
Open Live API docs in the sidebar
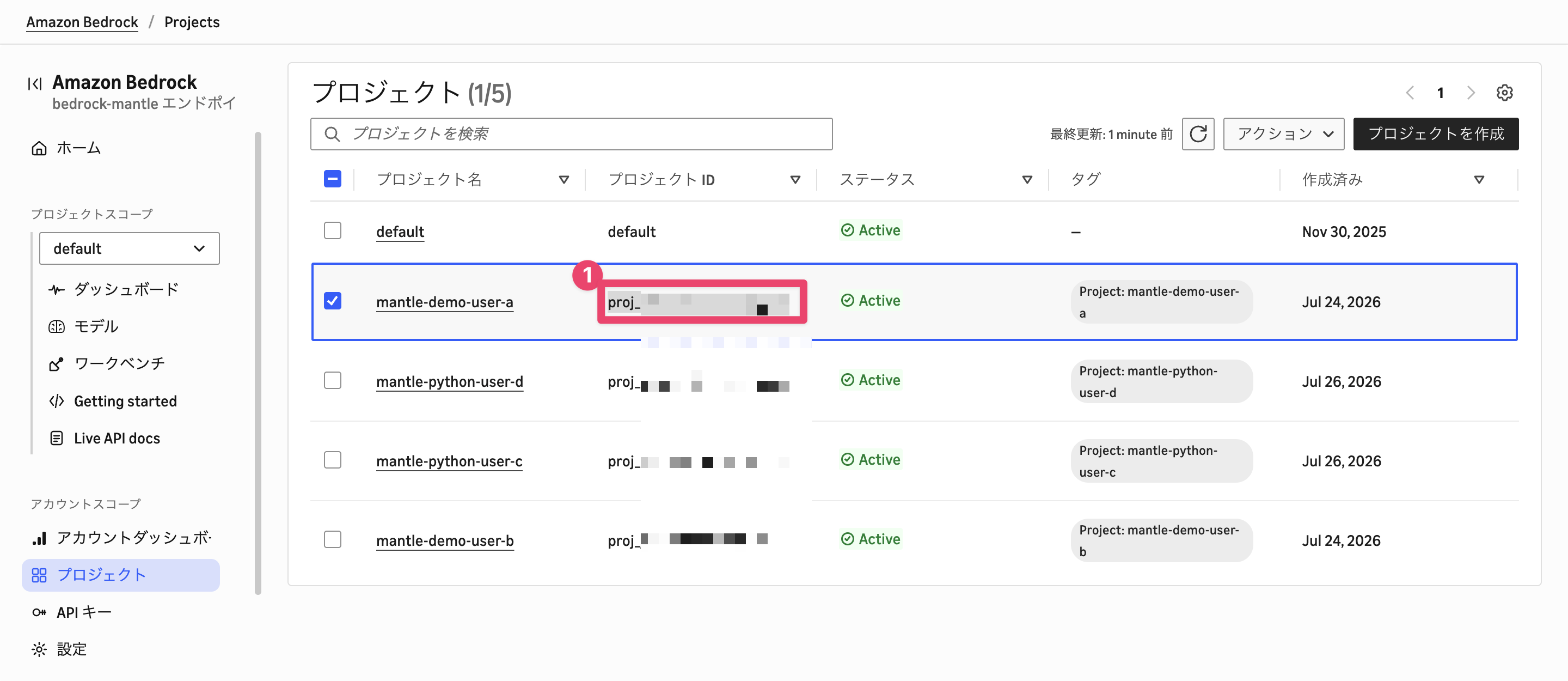(x=117, y=439)
